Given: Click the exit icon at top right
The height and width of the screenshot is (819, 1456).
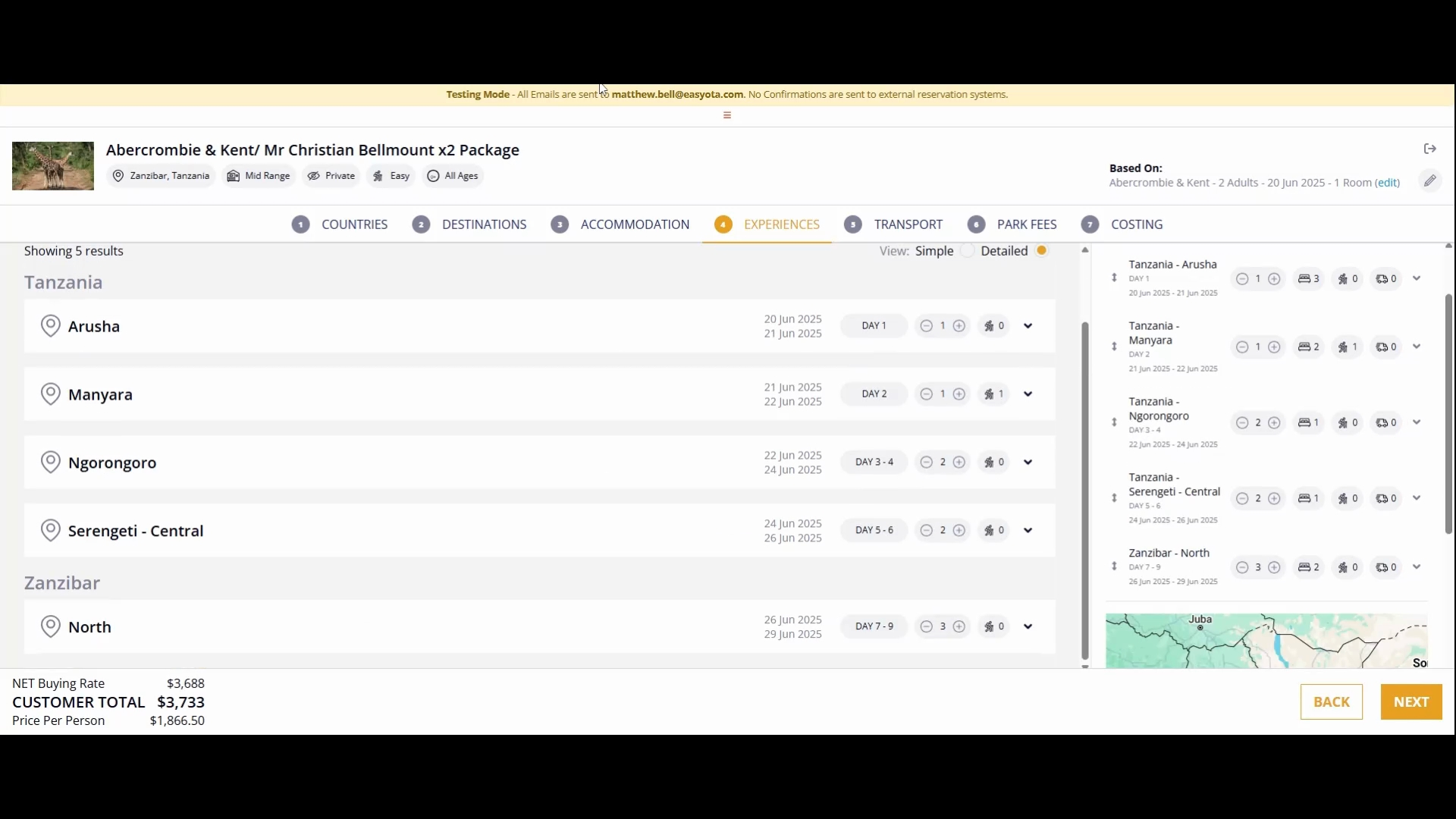Looking at the screenshot, I should [1430, 149].
